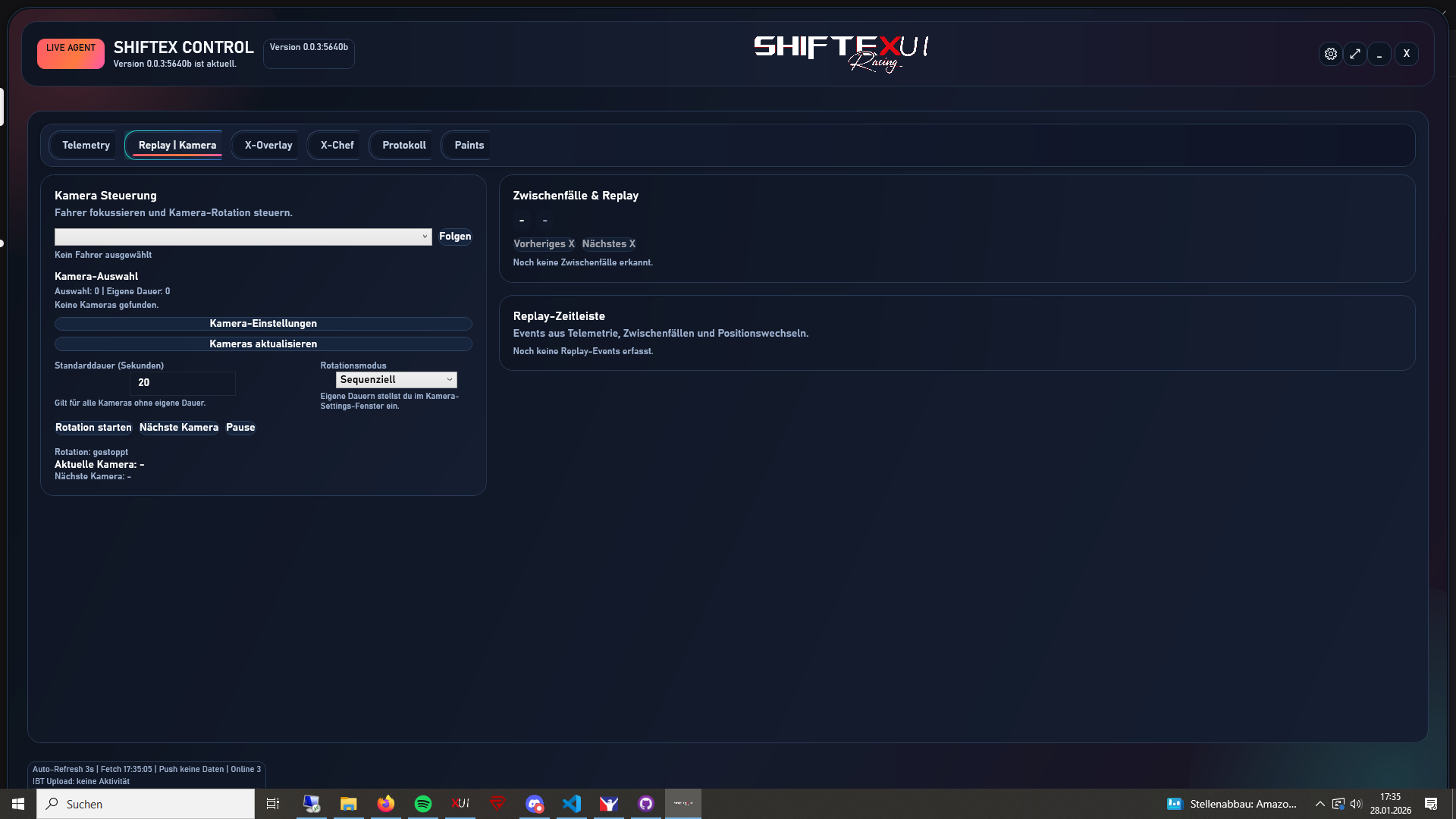Click Kameras aktualisieren

[x=262, y=344]
